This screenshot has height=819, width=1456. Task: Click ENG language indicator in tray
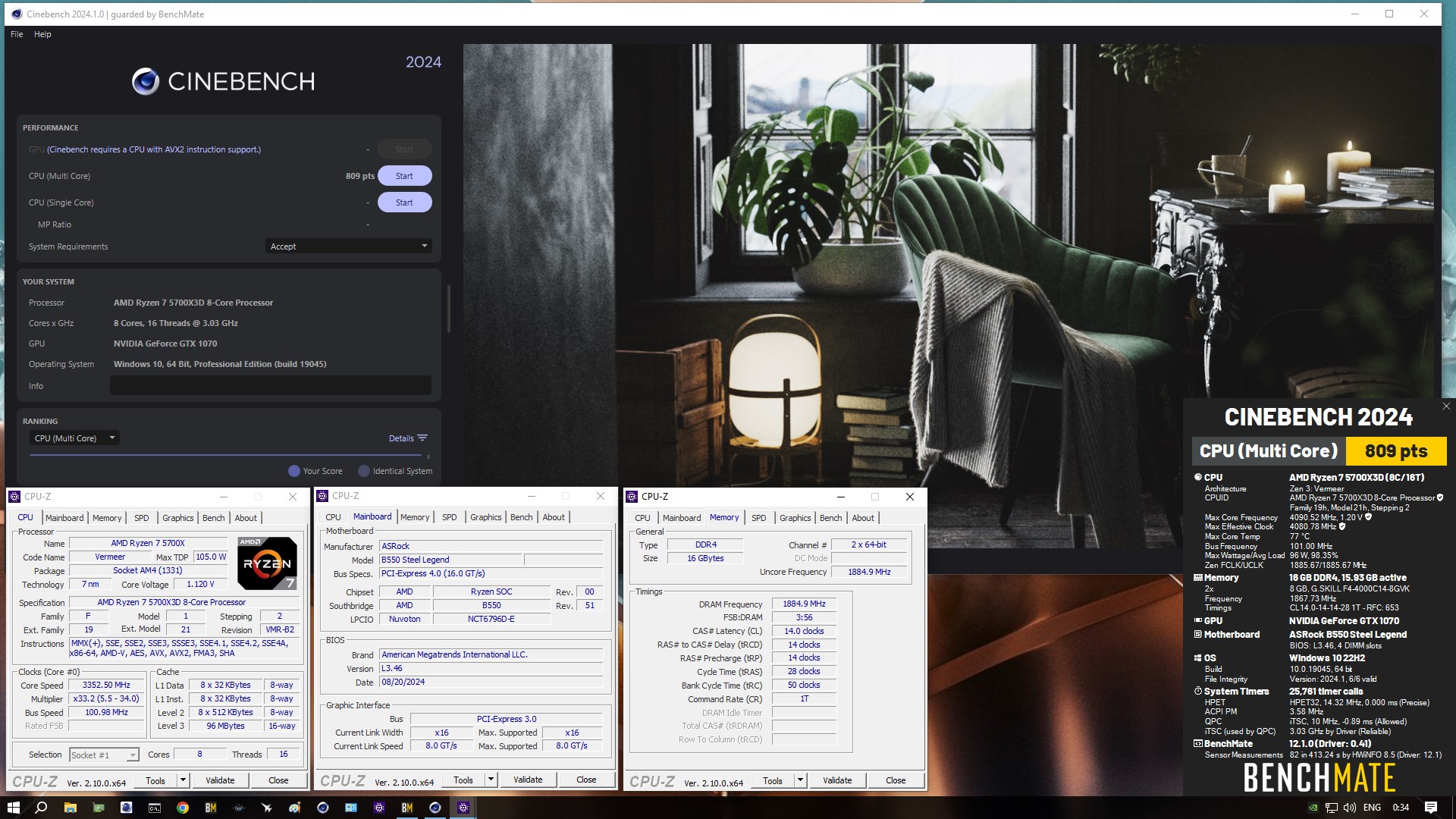[1372, 808]
